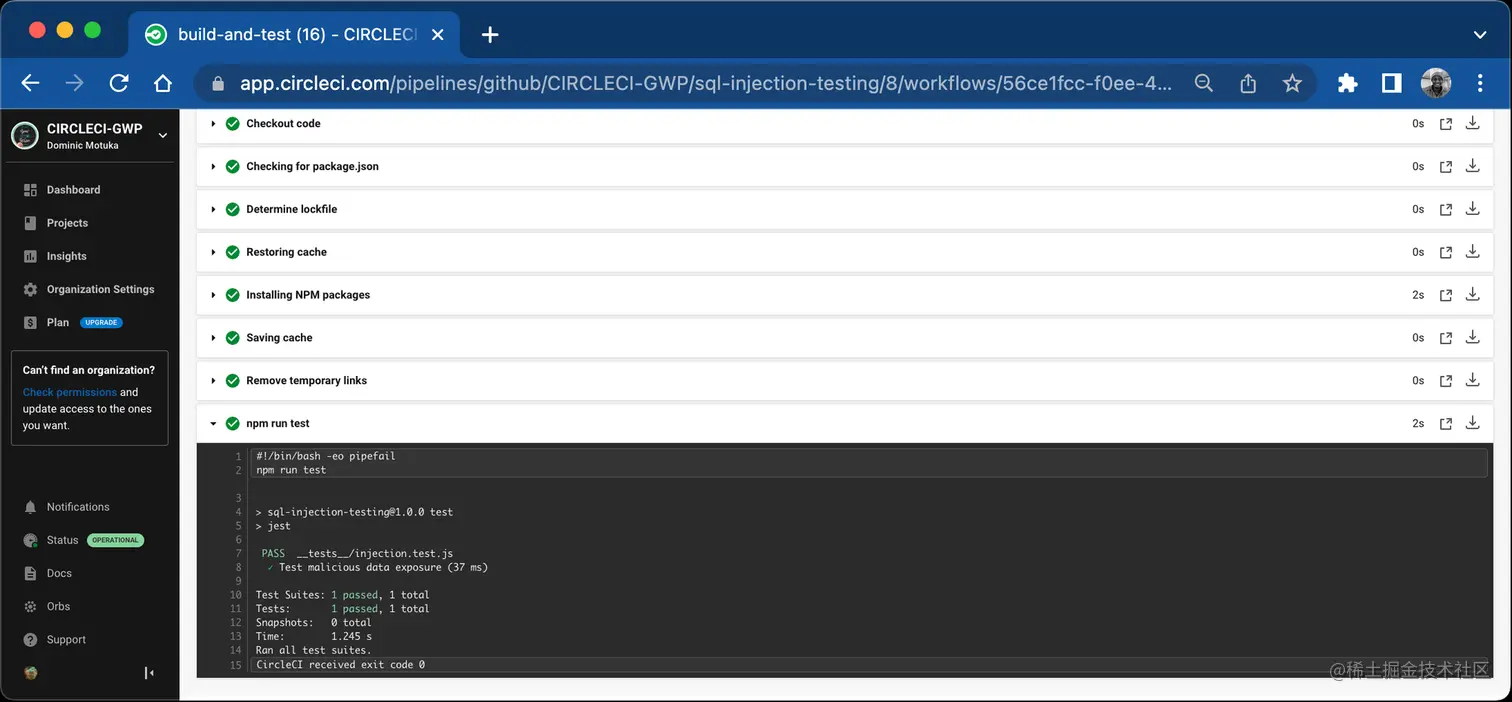Open the Support page
Image resolution: width=1512 pixels, height=702 pixels.
(x=66, y=639)
